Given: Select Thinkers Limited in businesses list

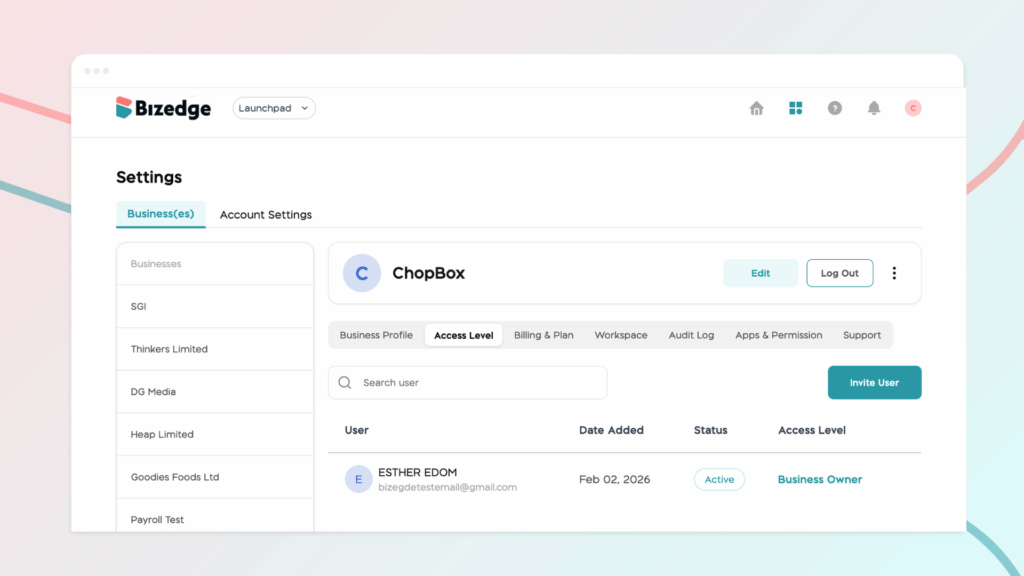Looking at the screenshot, I should click(x=169, y=349).
